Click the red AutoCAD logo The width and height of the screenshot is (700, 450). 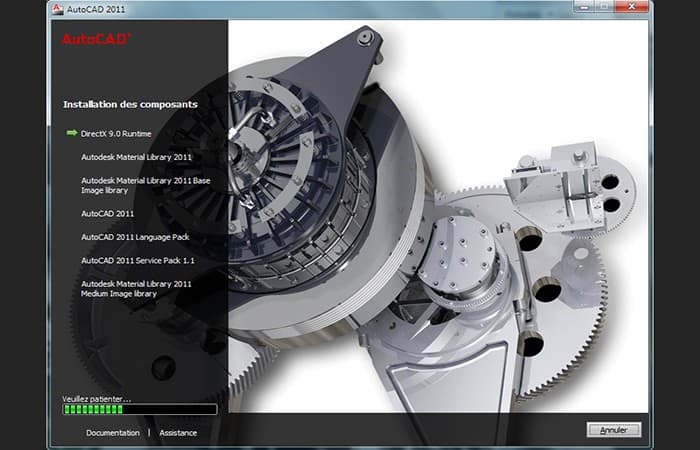tap(96, 39)
